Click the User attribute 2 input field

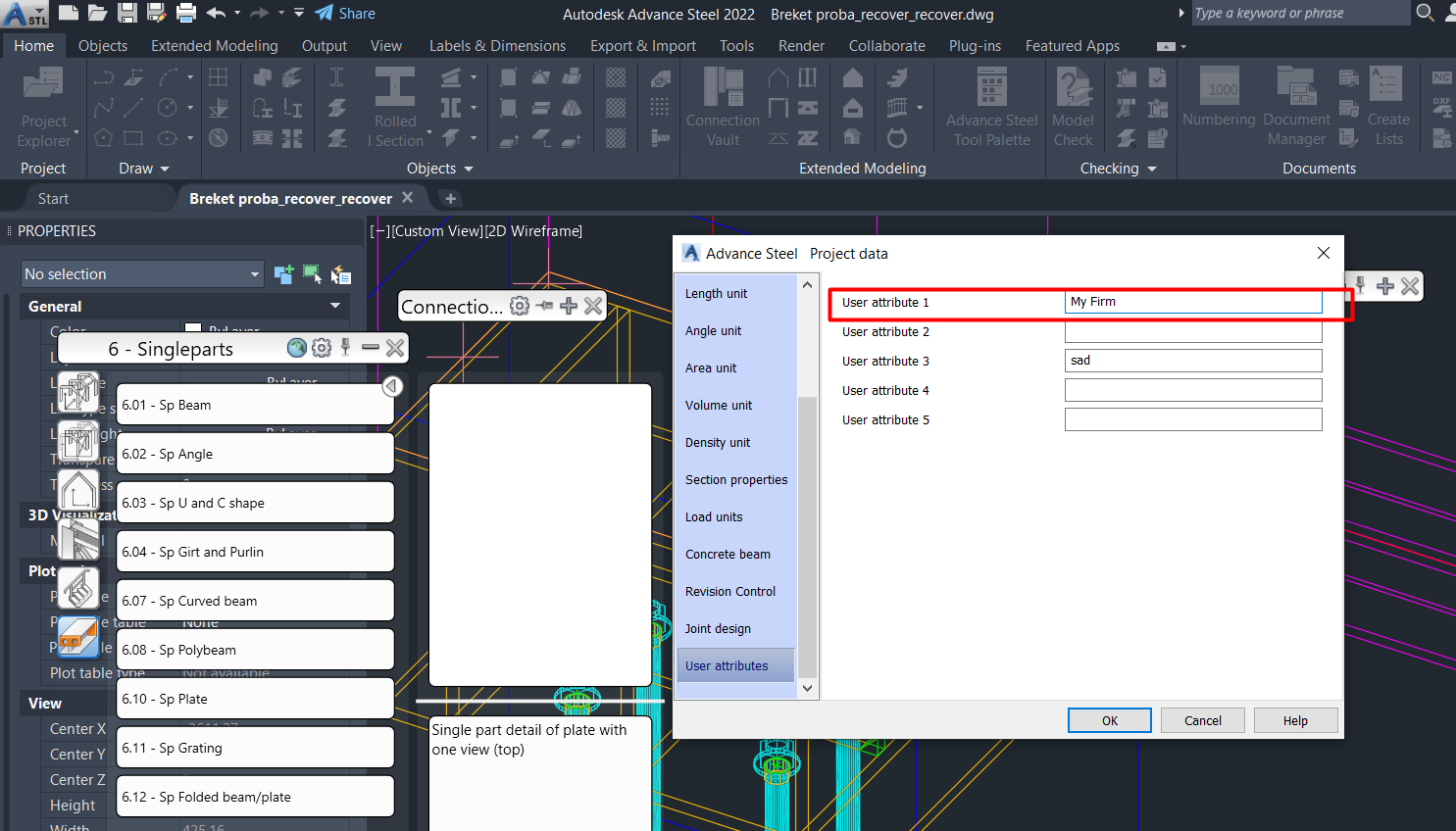1192,332
